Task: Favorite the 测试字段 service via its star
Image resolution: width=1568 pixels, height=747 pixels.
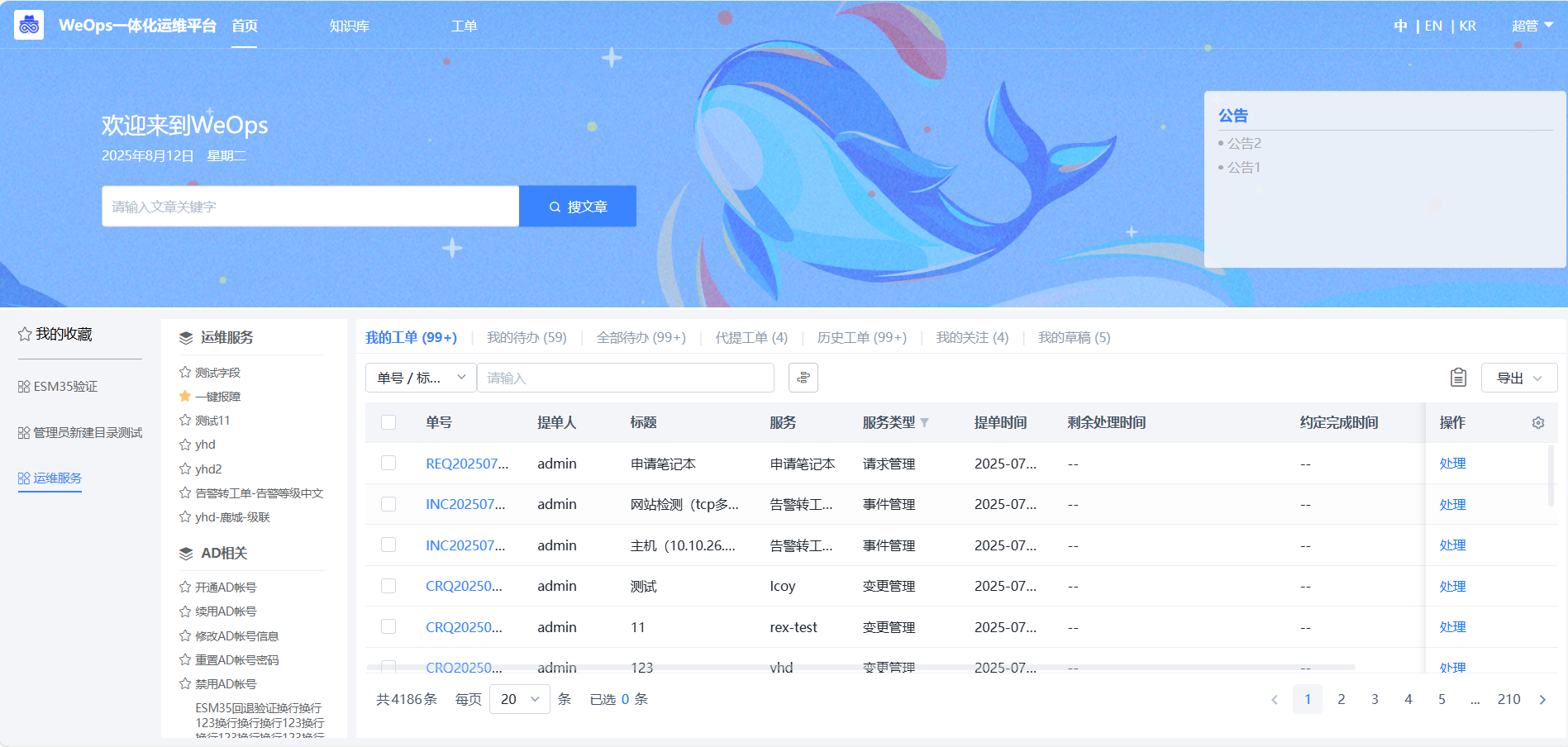Action: (x=185, y=373)
